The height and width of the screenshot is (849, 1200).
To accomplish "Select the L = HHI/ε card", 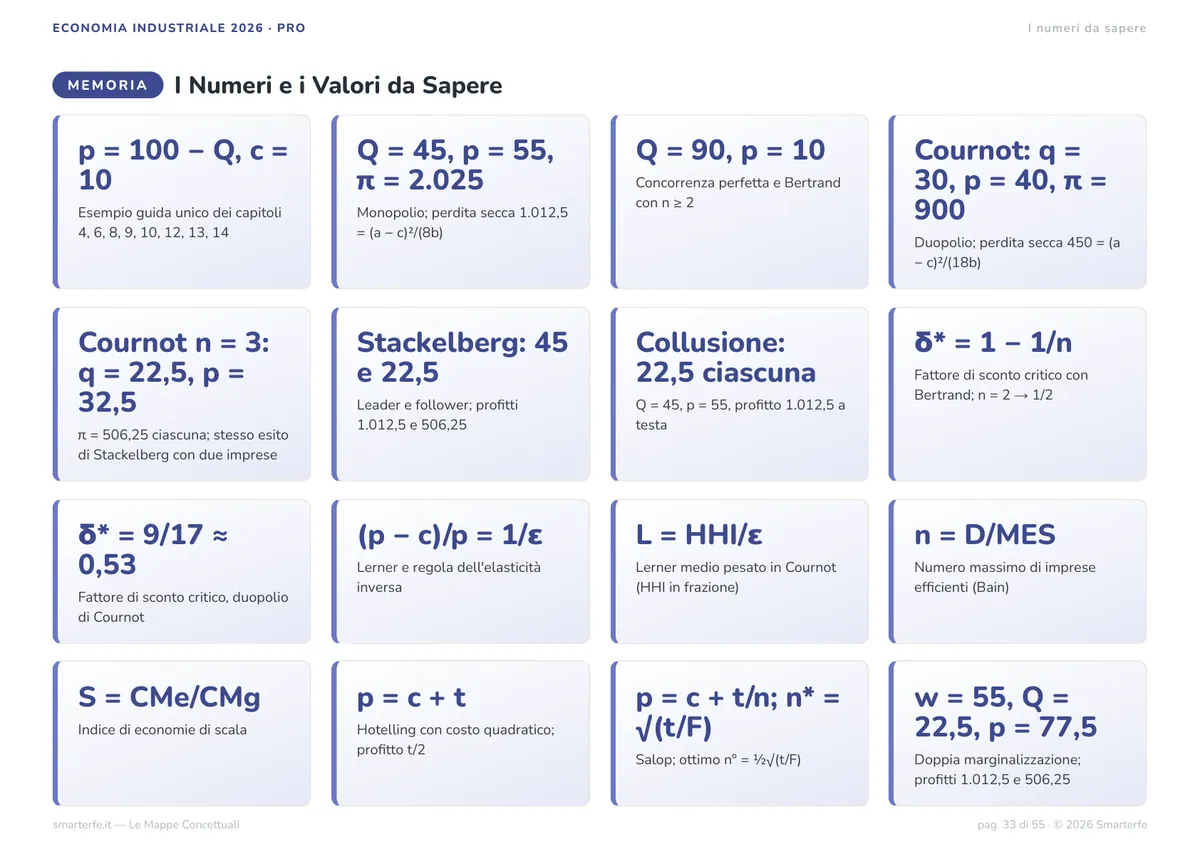I will (740, 571).
